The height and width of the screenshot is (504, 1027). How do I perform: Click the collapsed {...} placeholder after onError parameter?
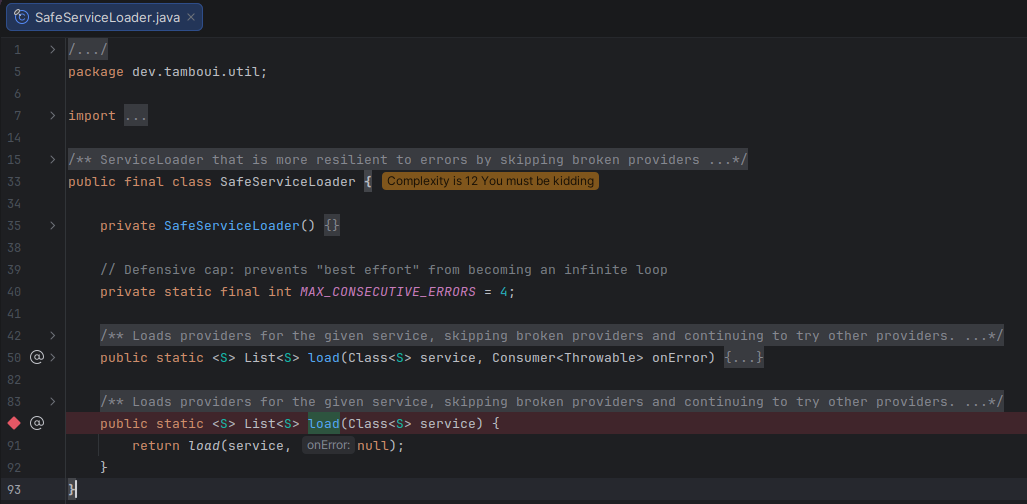tap(743, 358)
